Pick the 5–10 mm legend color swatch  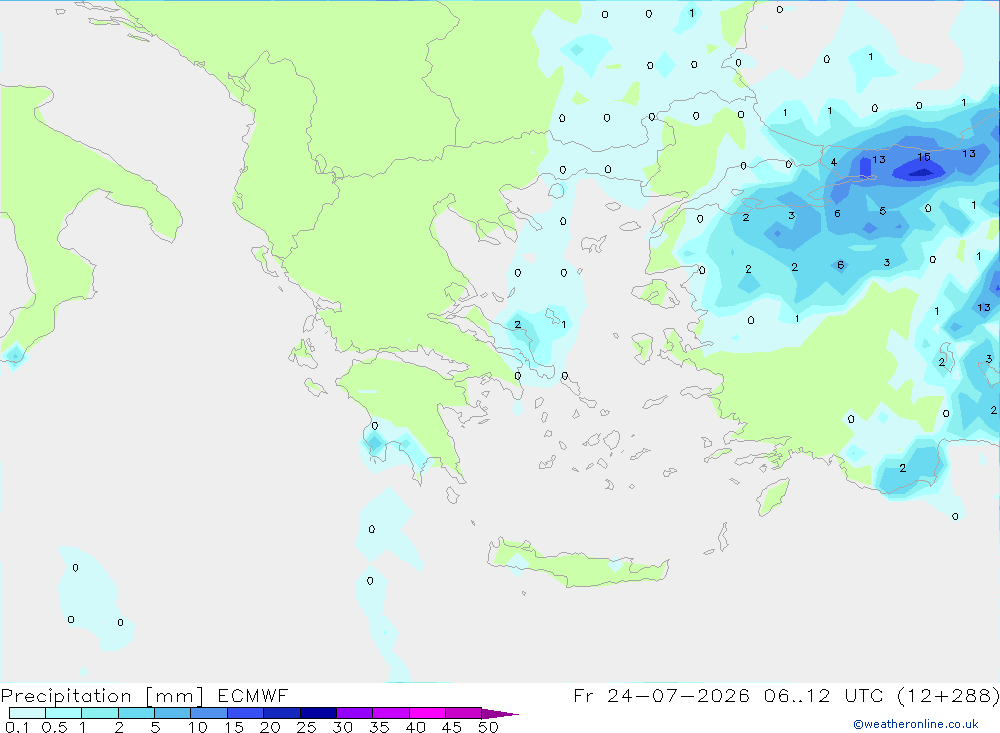(x=173, y=713)
